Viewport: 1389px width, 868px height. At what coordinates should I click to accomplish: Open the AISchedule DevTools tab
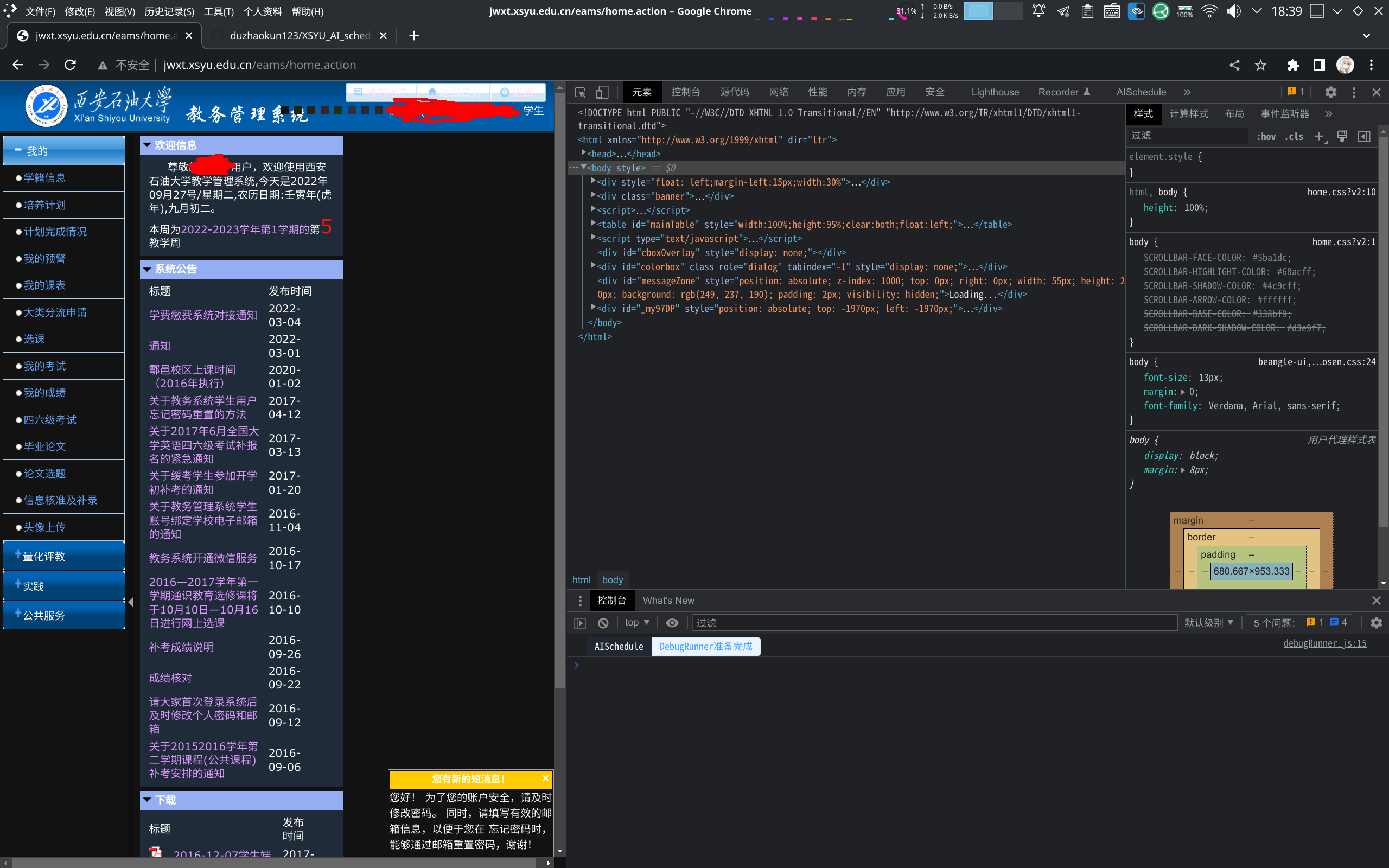click(x=1141, y=92)
